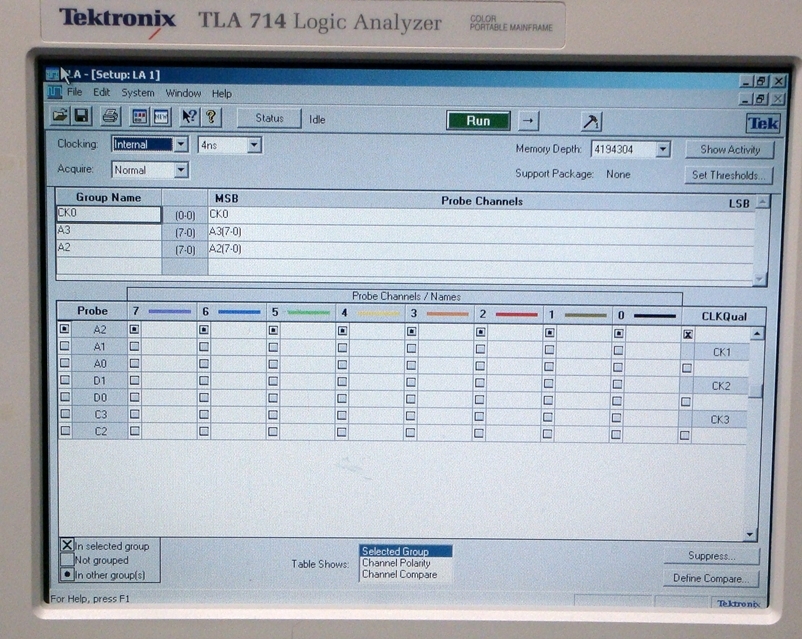
Task: Toggle the probe C2 row checkbox
Action: (x=65, y=431)
